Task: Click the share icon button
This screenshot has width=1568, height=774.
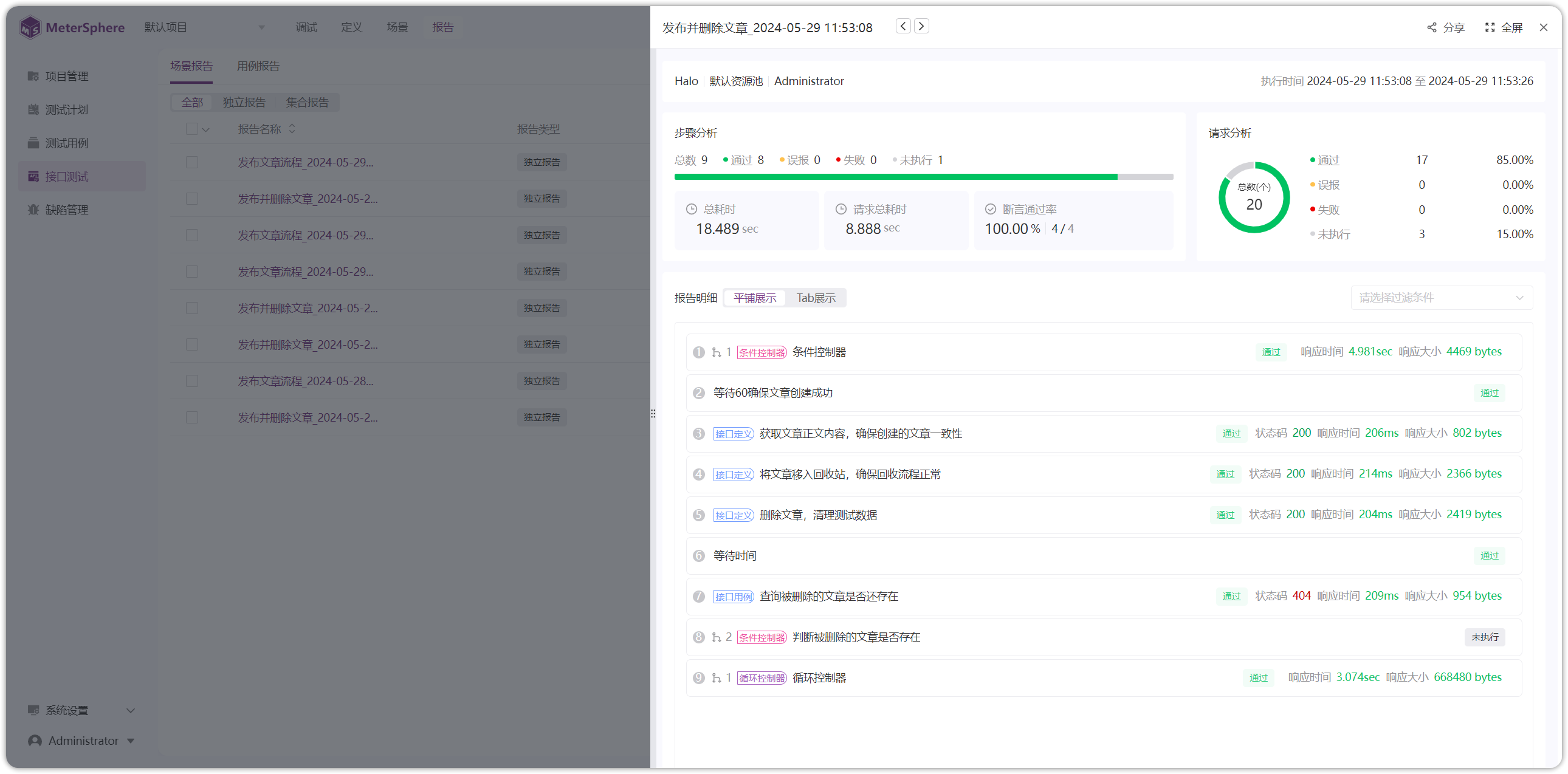Action: point(1432,27)
